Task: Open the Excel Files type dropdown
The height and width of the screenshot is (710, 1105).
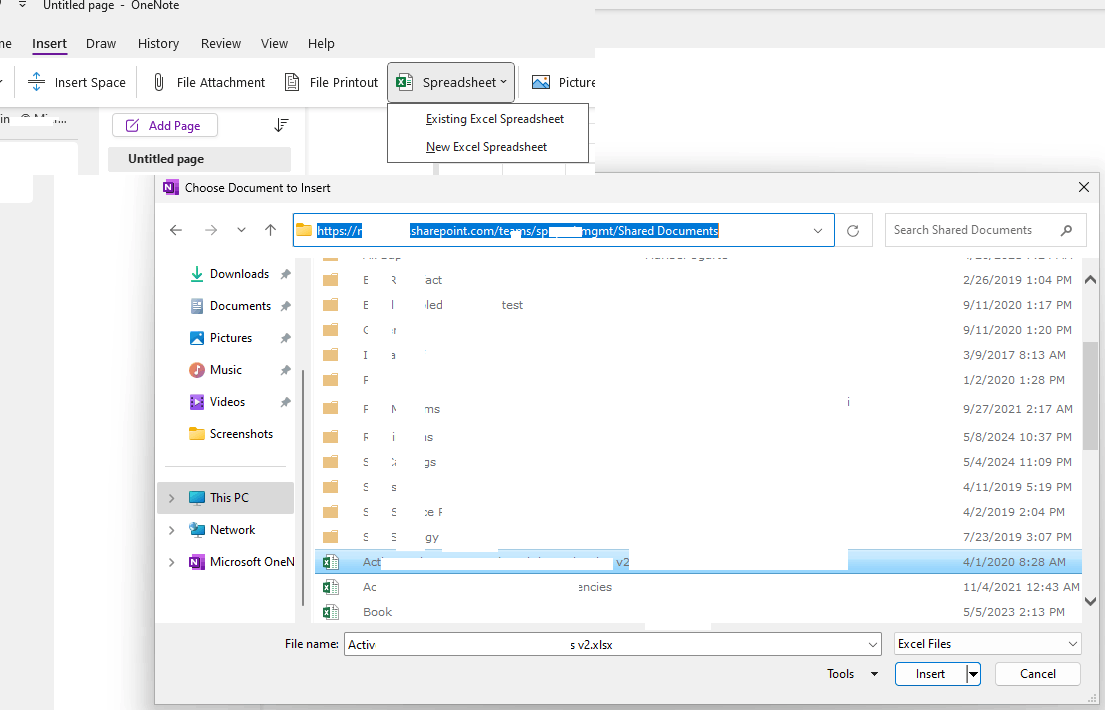Action: 987,644
